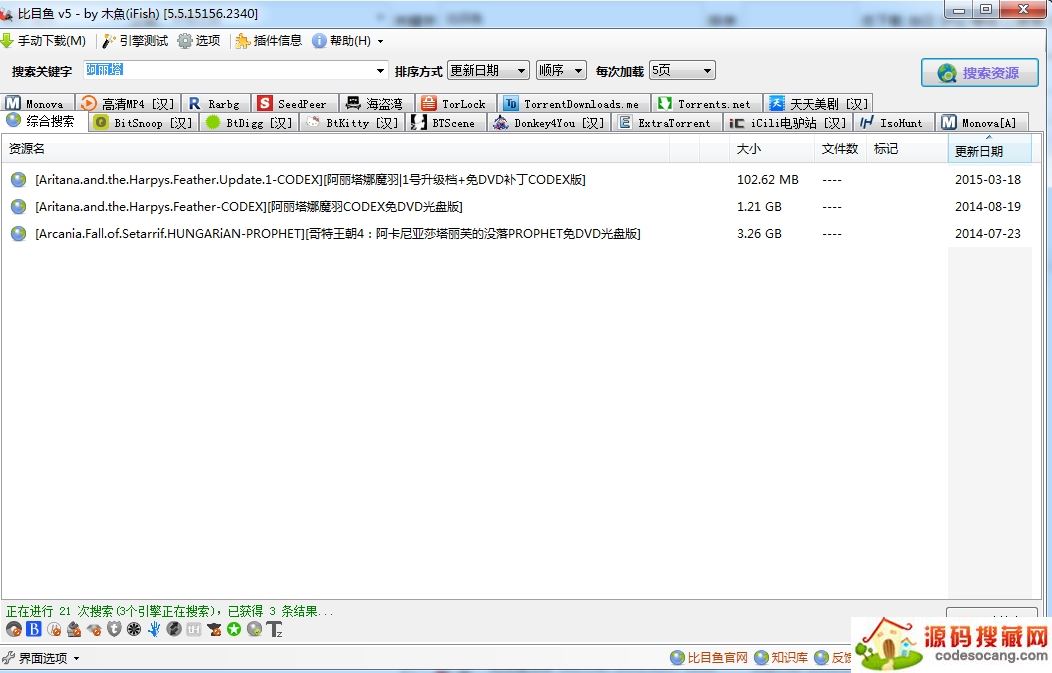This screenshot has width=1052, height=673.
Task: Click the globe icon on the 搜索资源 button
Action: (x=947, y=73)
